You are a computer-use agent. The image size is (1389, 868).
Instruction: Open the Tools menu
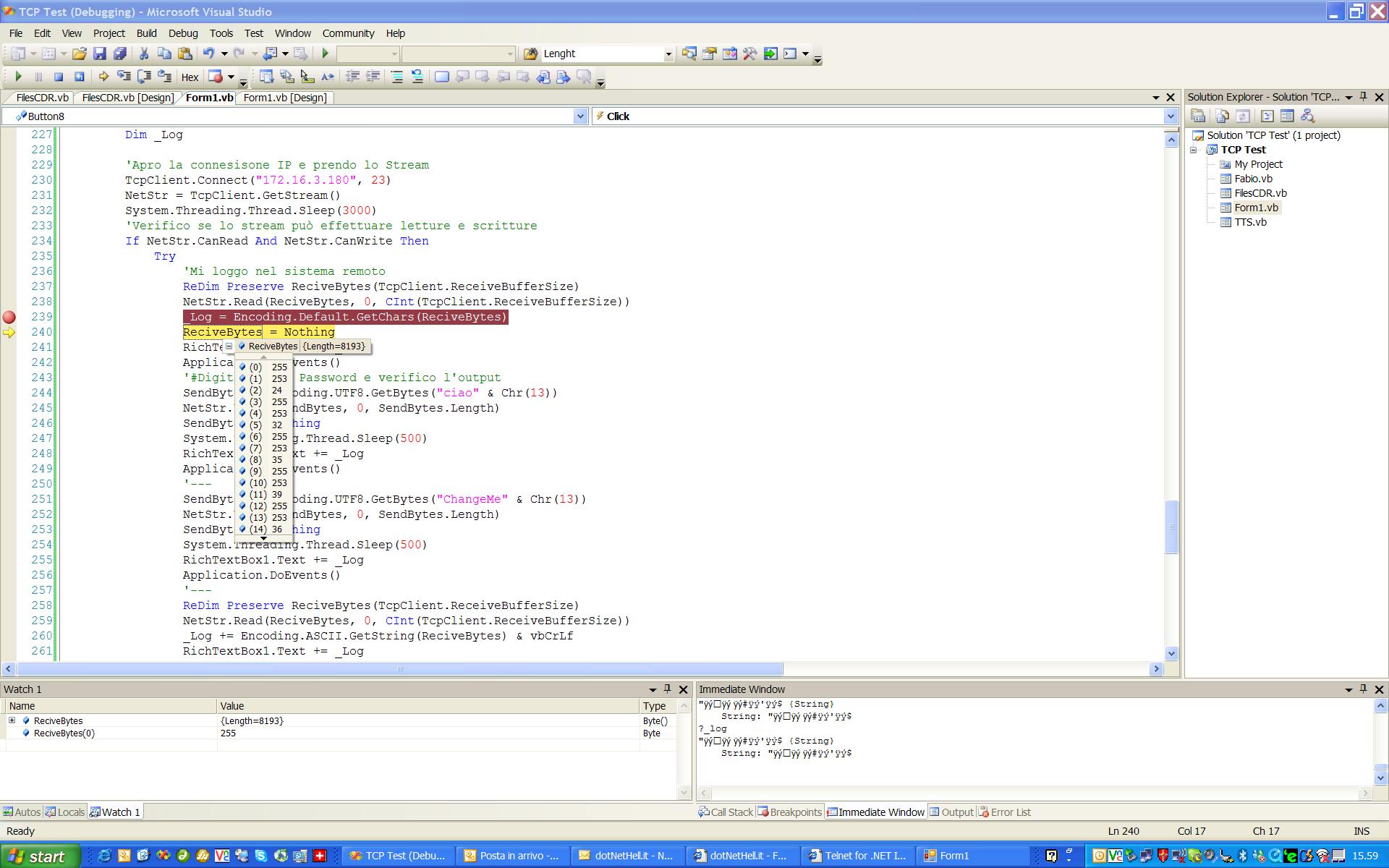tap(221, 33)
